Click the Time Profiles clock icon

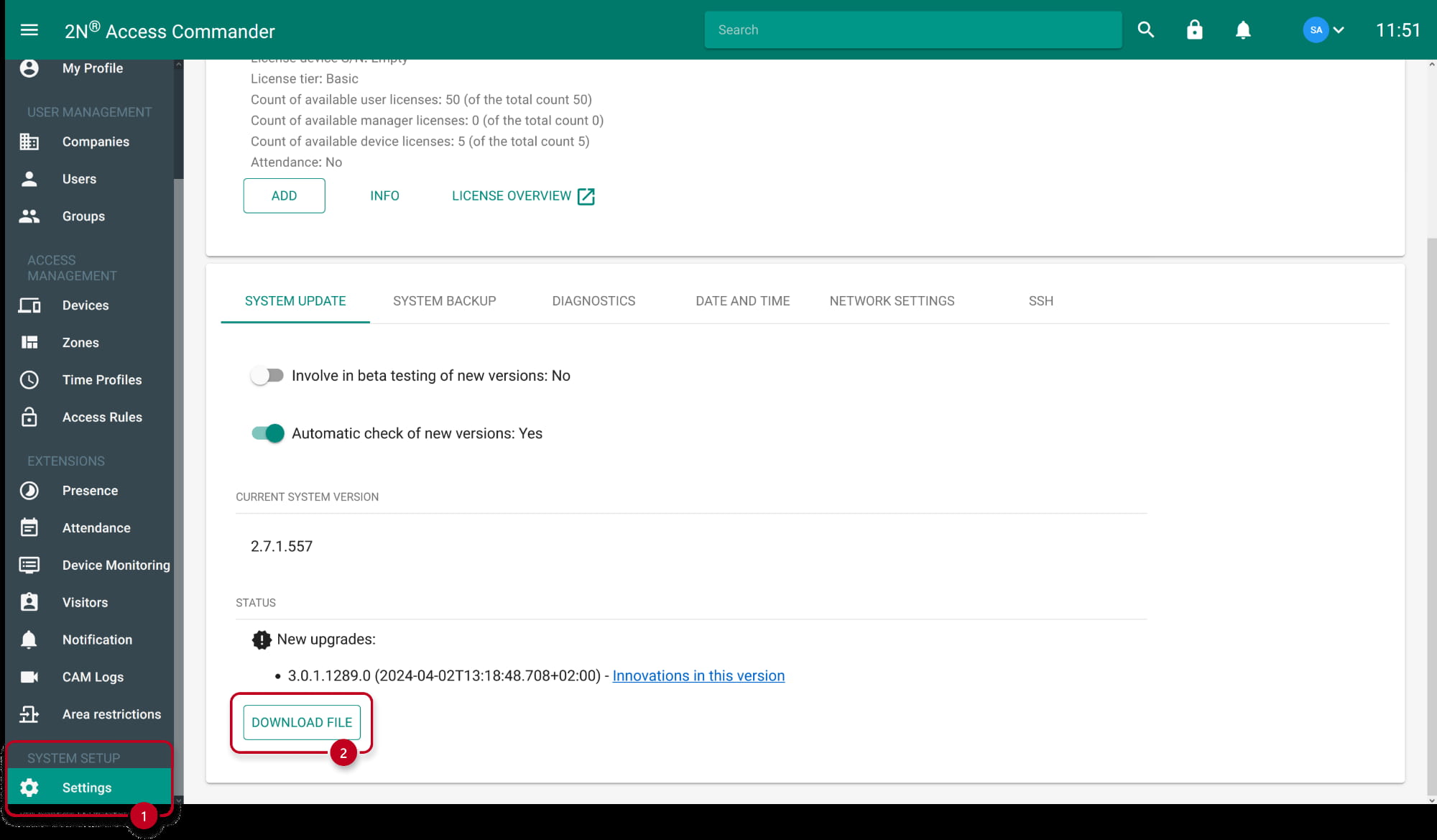tap(29, 380)
